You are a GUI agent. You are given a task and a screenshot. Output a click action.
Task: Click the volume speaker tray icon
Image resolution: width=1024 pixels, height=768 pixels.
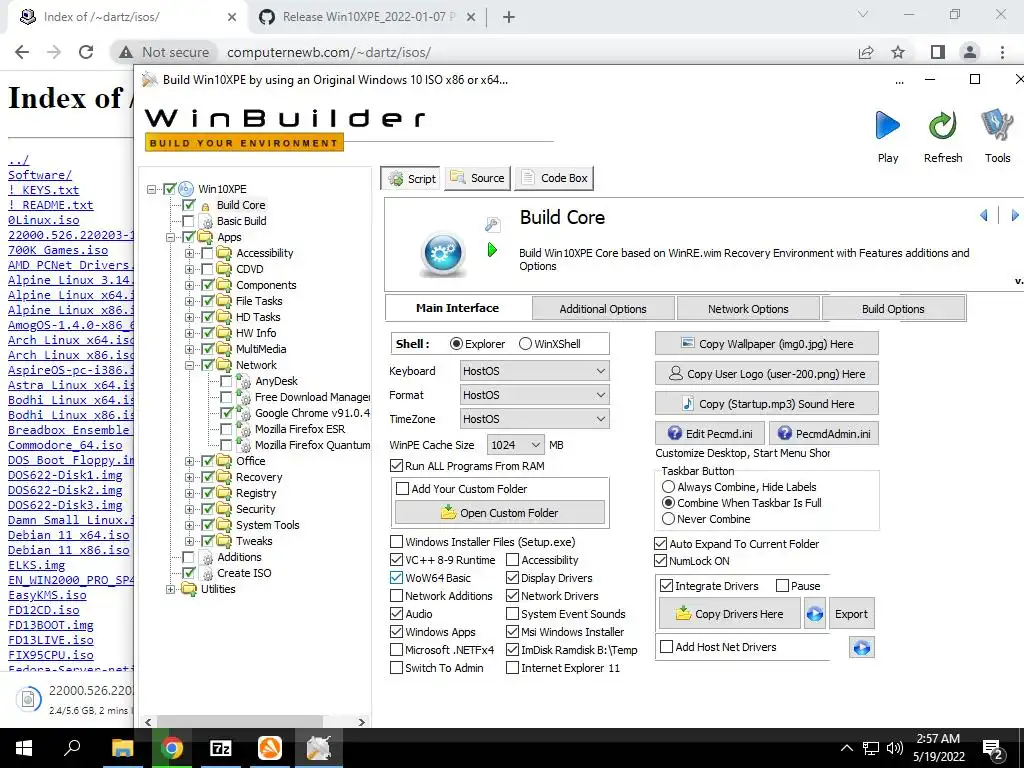point(895,748)
